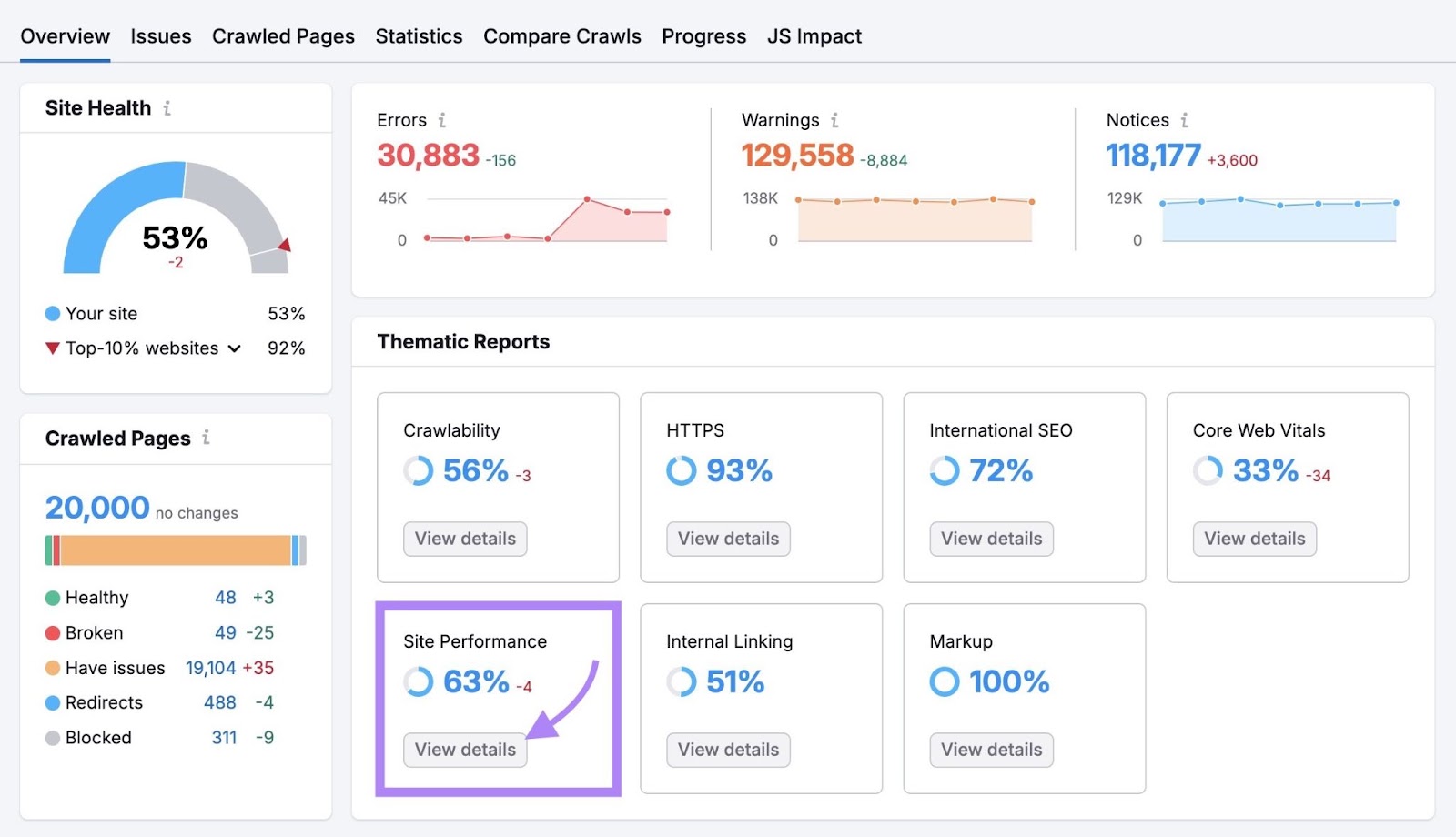Toggle the Healthy pages legend item

click(96, 598)
